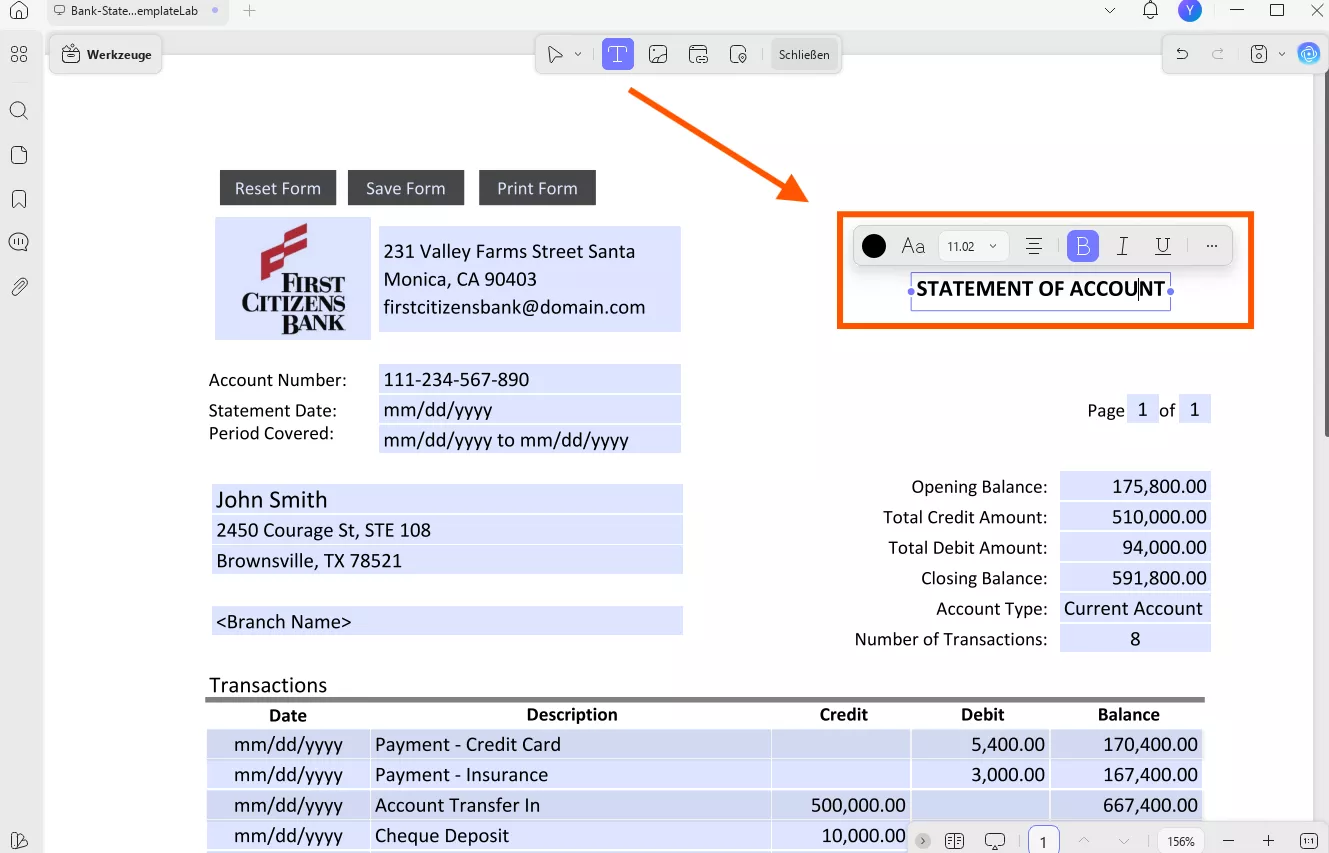Image resolution: width=1329 pixels, height=853 pixels.
Task: Open the attachments paperclip panel
Action: tap(19, 287)
